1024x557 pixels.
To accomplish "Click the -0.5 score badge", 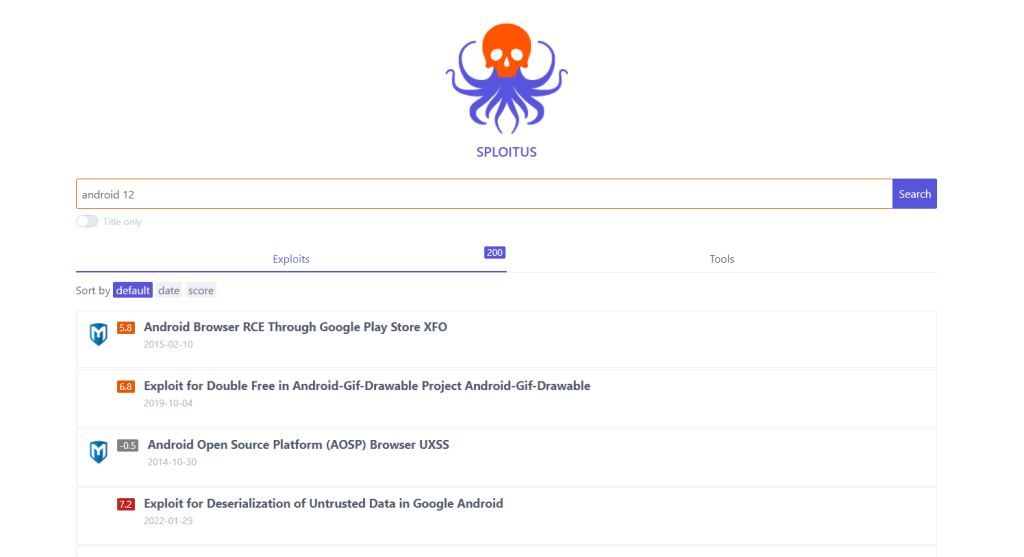I will pos(127,446).
